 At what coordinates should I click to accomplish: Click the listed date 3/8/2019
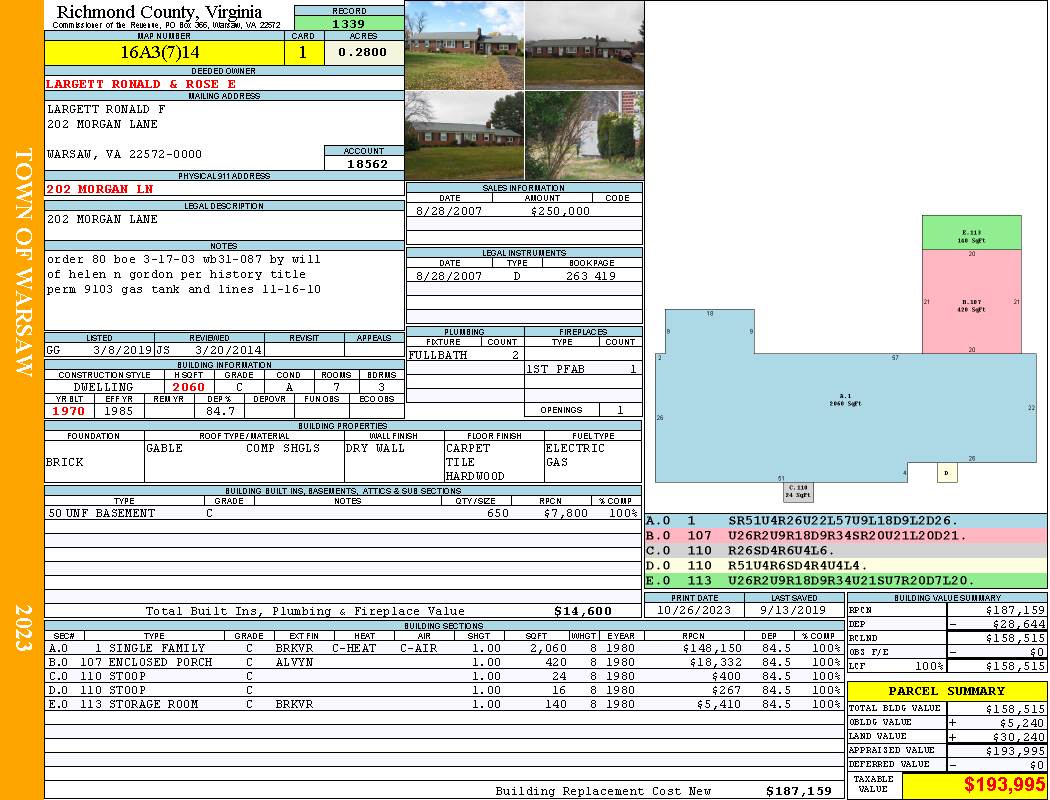point(123,349)
